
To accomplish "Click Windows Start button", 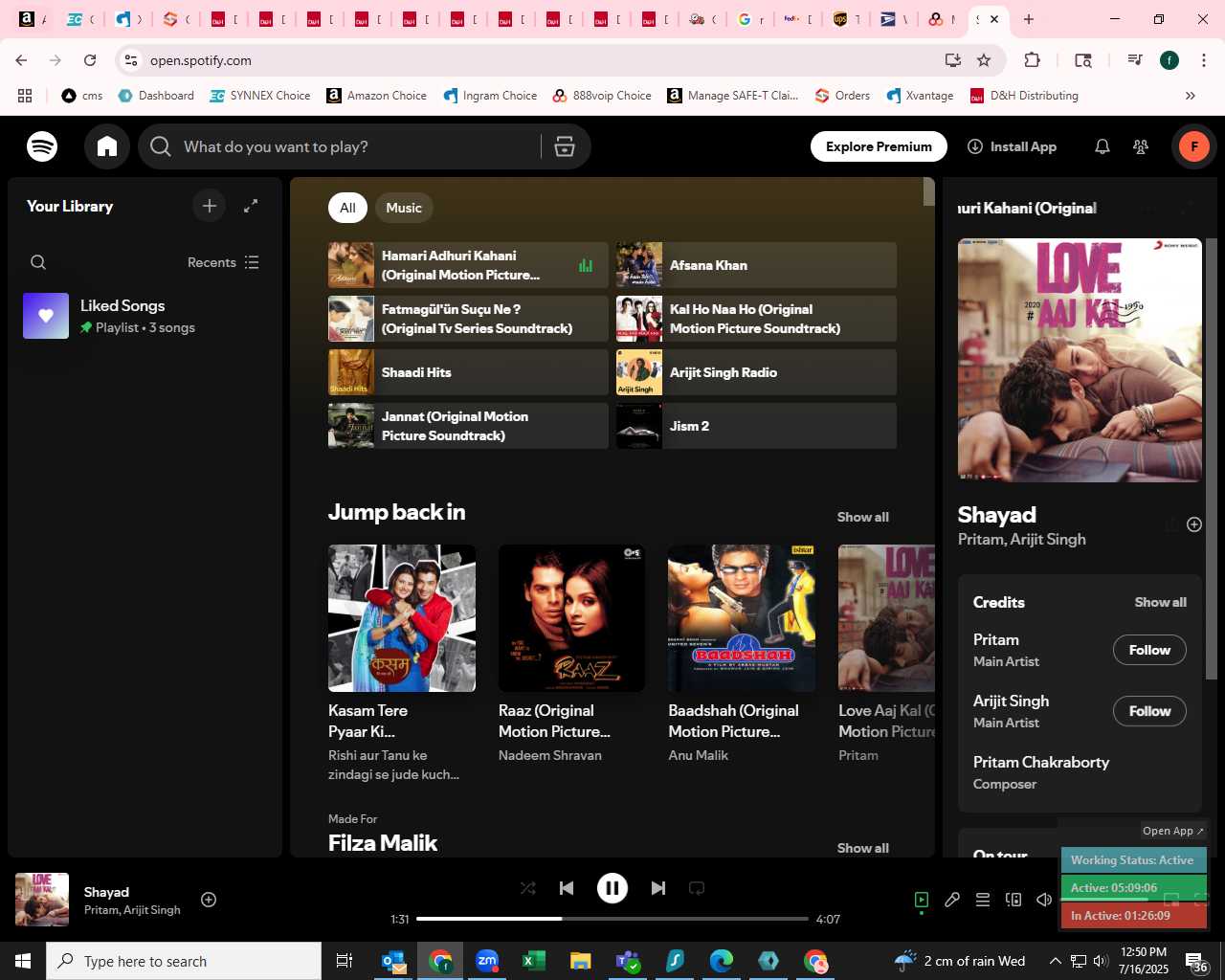I will (23, 961).
